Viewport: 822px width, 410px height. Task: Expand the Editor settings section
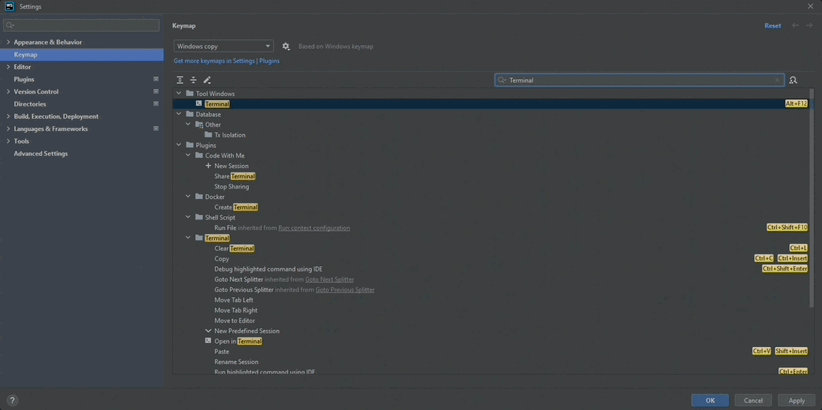8,67
